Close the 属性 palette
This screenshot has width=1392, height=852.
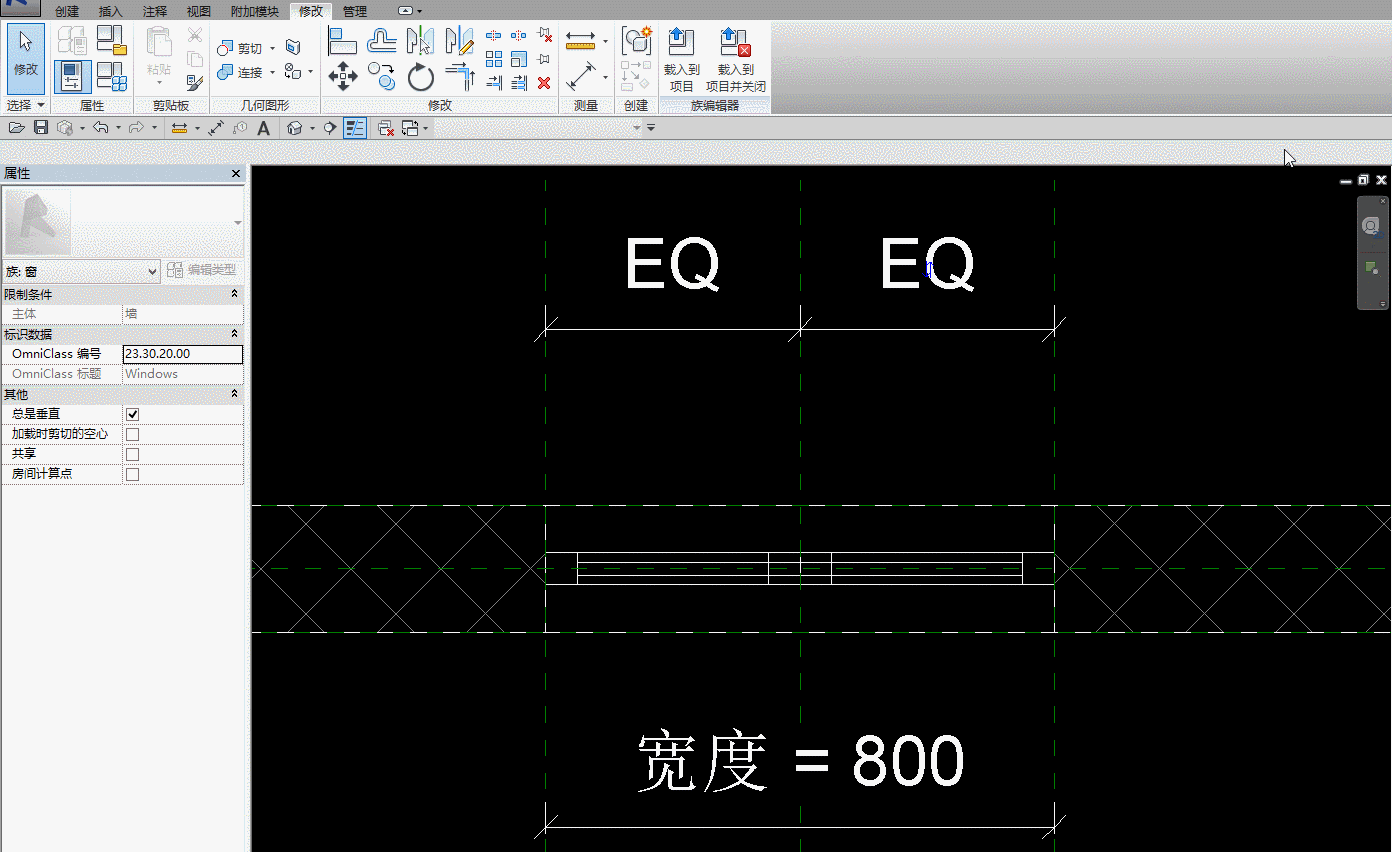click(x=236, y=174)
